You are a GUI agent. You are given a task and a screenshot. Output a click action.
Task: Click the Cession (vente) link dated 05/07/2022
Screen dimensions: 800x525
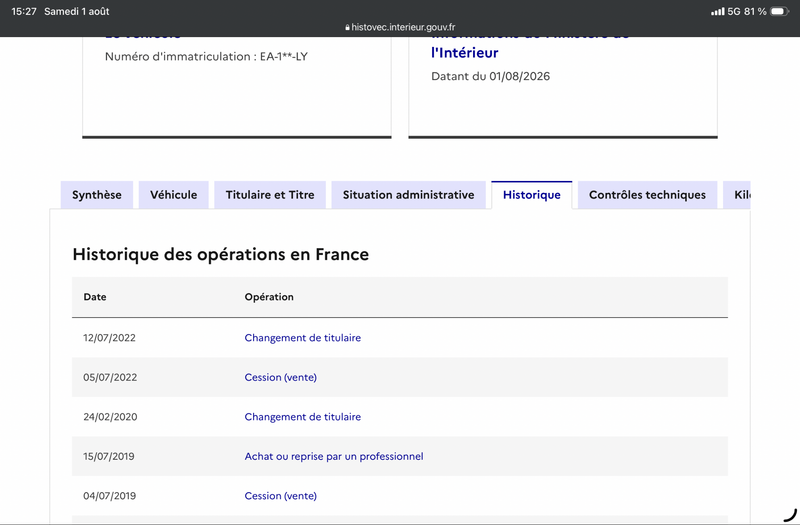pyautogui.click(x=281, y=378)
